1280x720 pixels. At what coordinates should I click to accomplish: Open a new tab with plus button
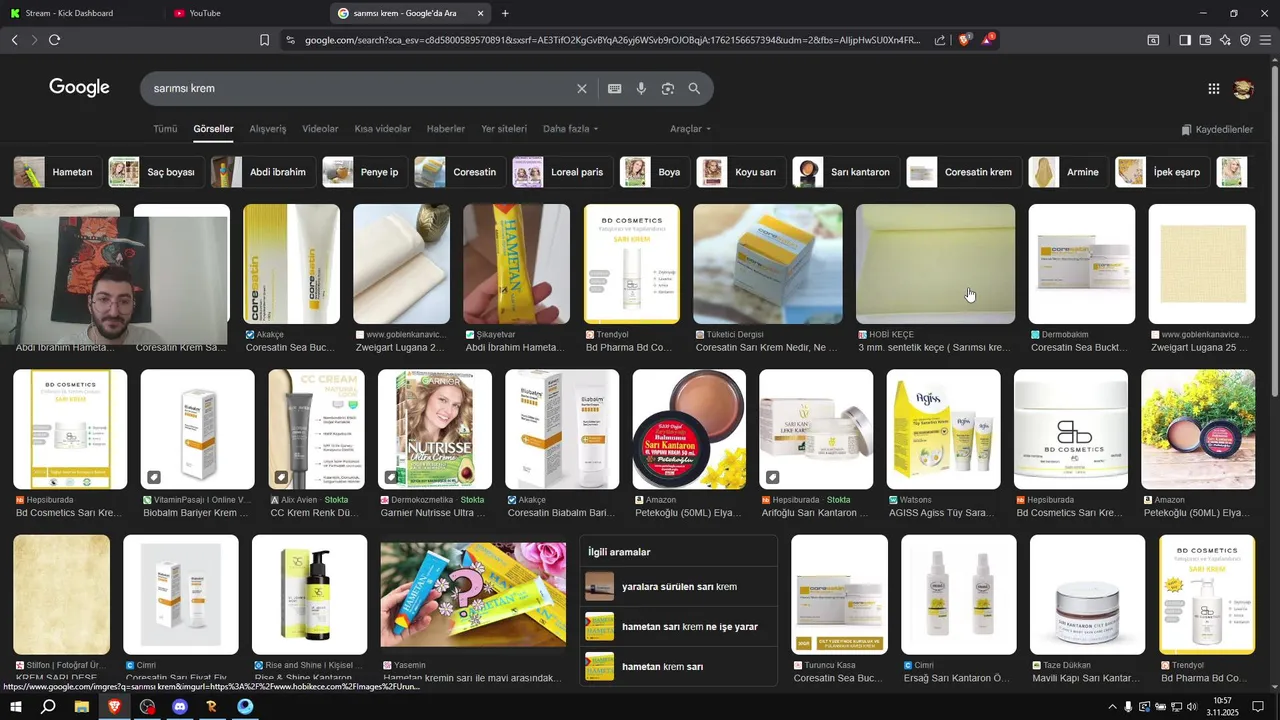(505, 13)
